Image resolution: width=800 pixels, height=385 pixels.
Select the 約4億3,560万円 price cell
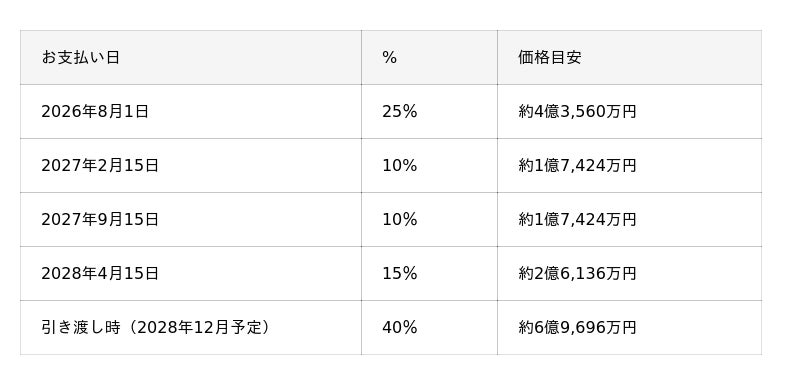[x=629, y=112]
